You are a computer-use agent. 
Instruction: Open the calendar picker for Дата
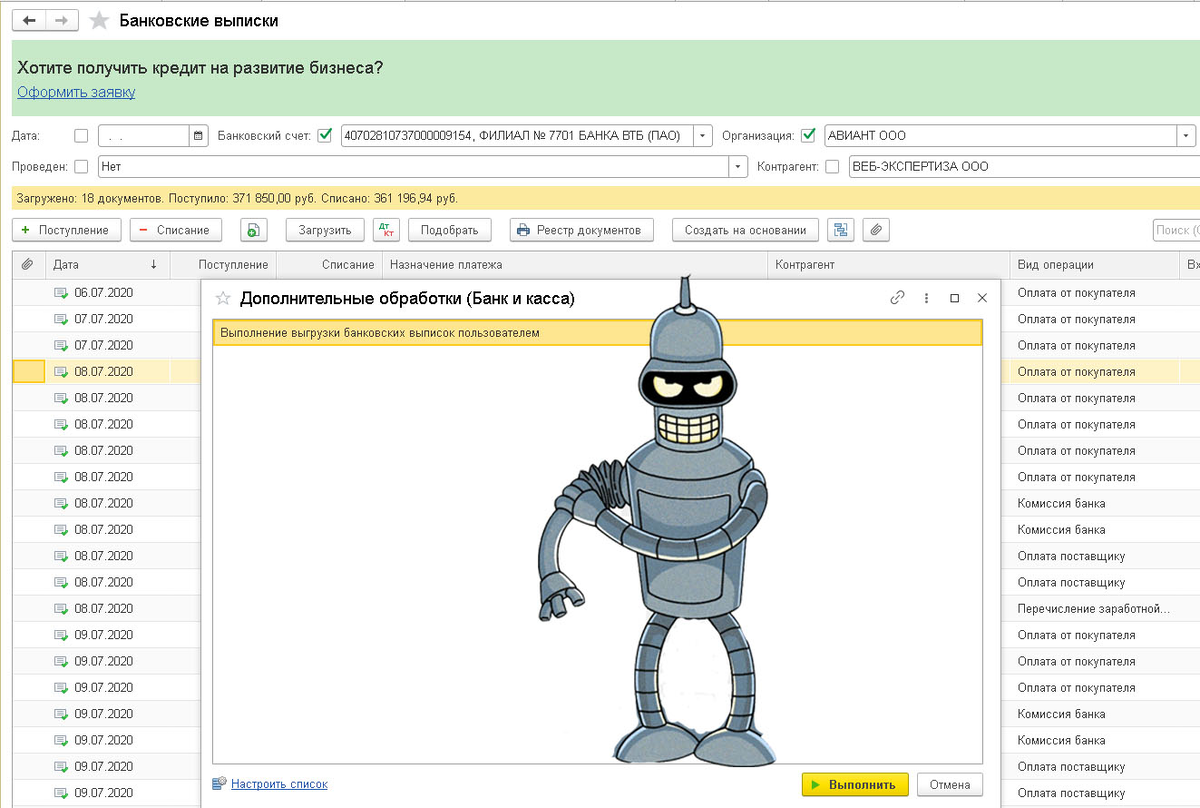(198, 136)
